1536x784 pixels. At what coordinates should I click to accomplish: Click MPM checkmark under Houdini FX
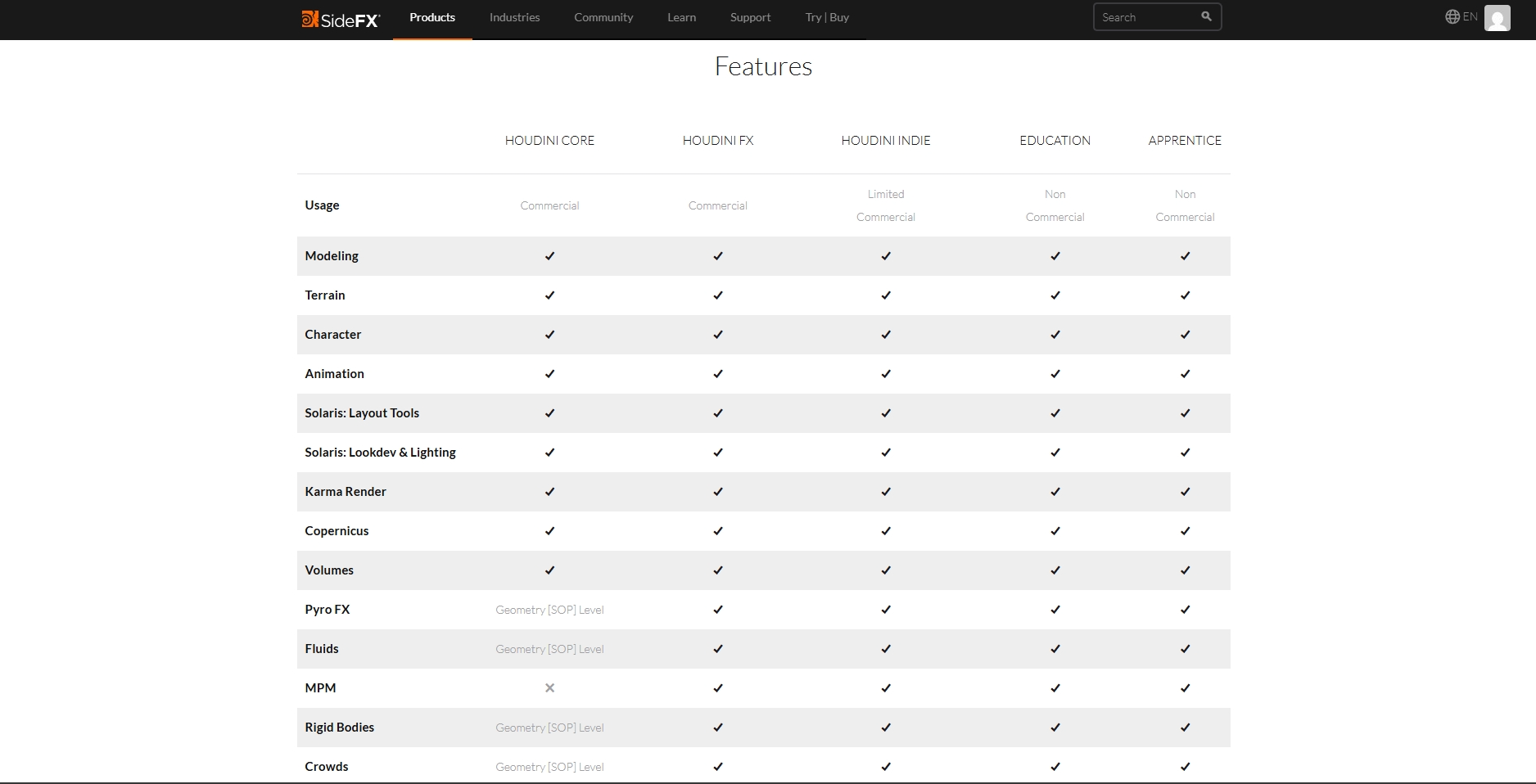tap(718, 688)
